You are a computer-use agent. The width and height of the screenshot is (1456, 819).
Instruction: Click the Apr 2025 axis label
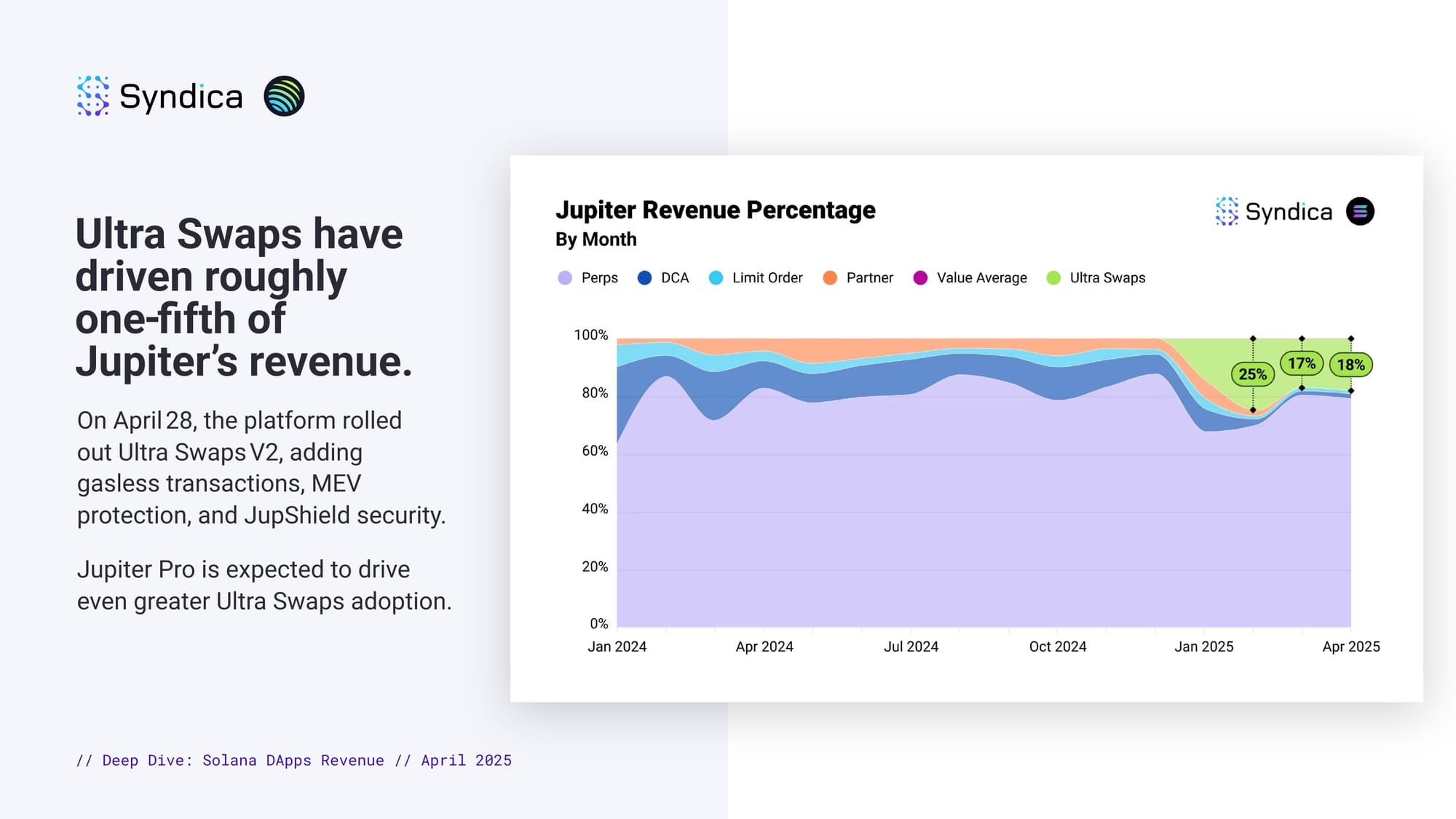point(1350,646)
